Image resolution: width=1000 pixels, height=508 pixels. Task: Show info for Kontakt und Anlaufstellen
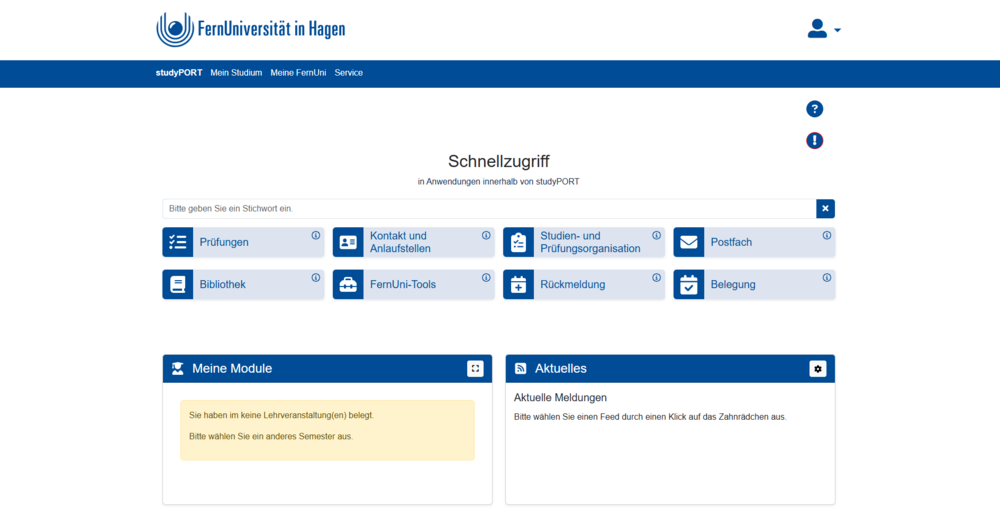[x=486, y=235]
